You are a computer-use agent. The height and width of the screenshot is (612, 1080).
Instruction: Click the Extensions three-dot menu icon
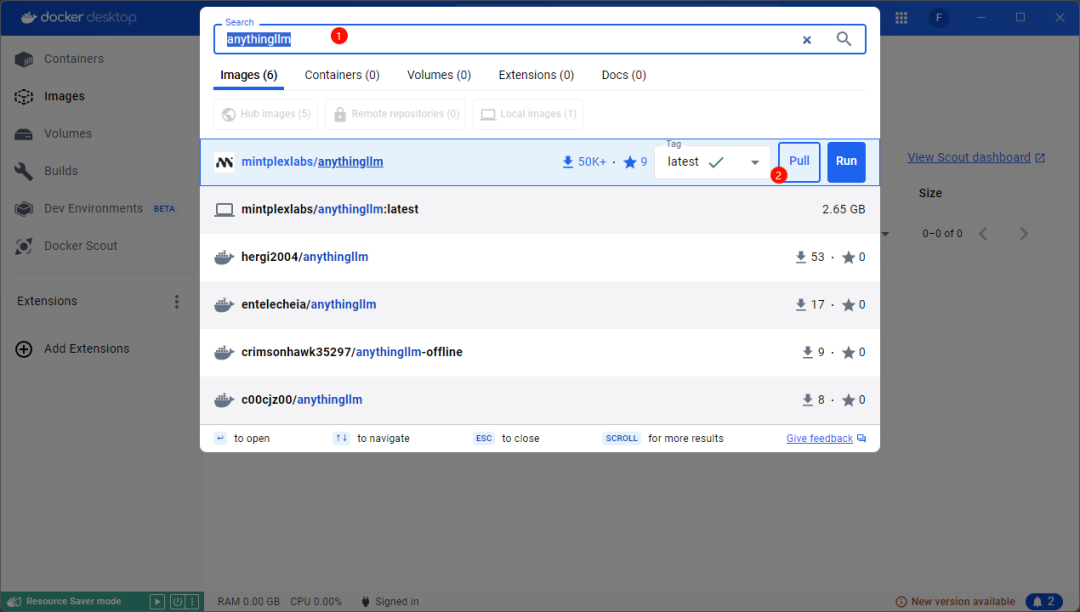pyautogui.click(x=177, y=301)
